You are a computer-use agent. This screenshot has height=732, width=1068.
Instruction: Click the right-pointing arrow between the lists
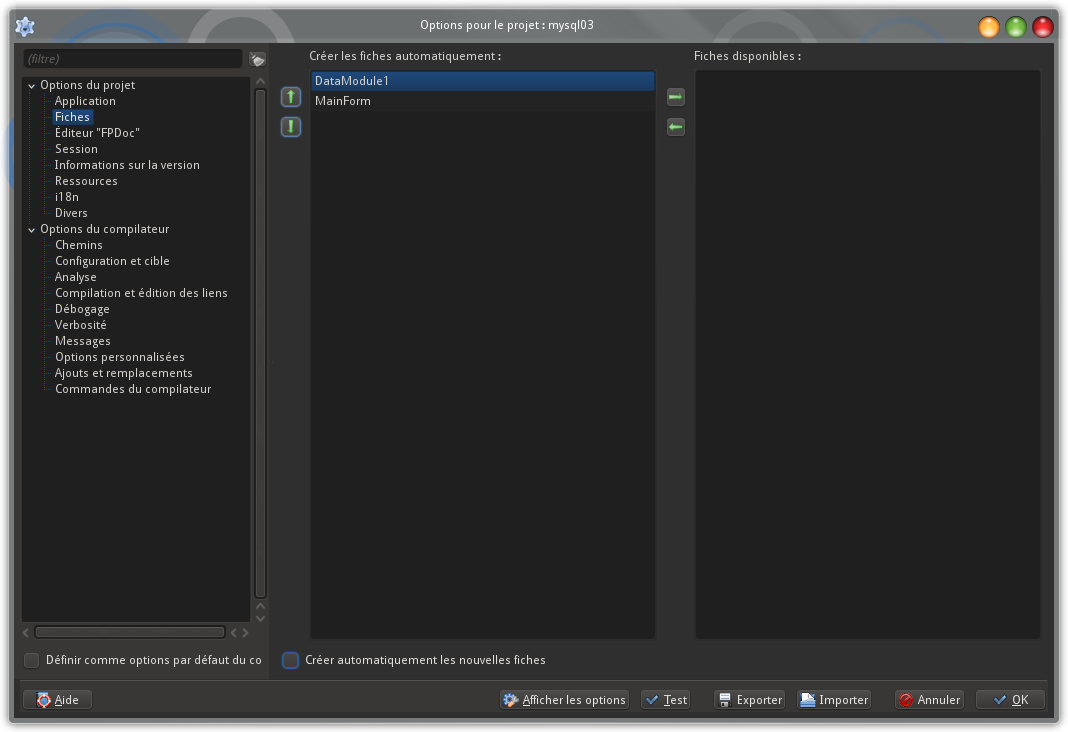[x=676, y=97]
